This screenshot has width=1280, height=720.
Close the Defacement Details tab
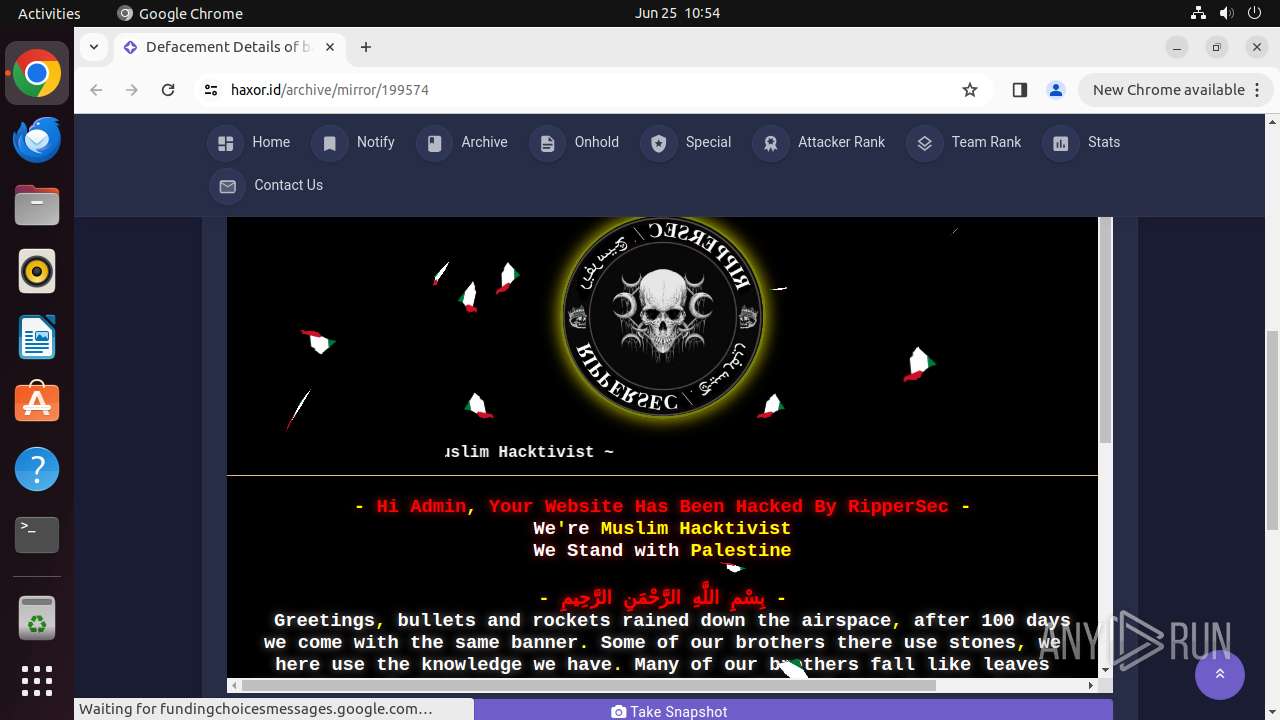[x=329, y=47]
